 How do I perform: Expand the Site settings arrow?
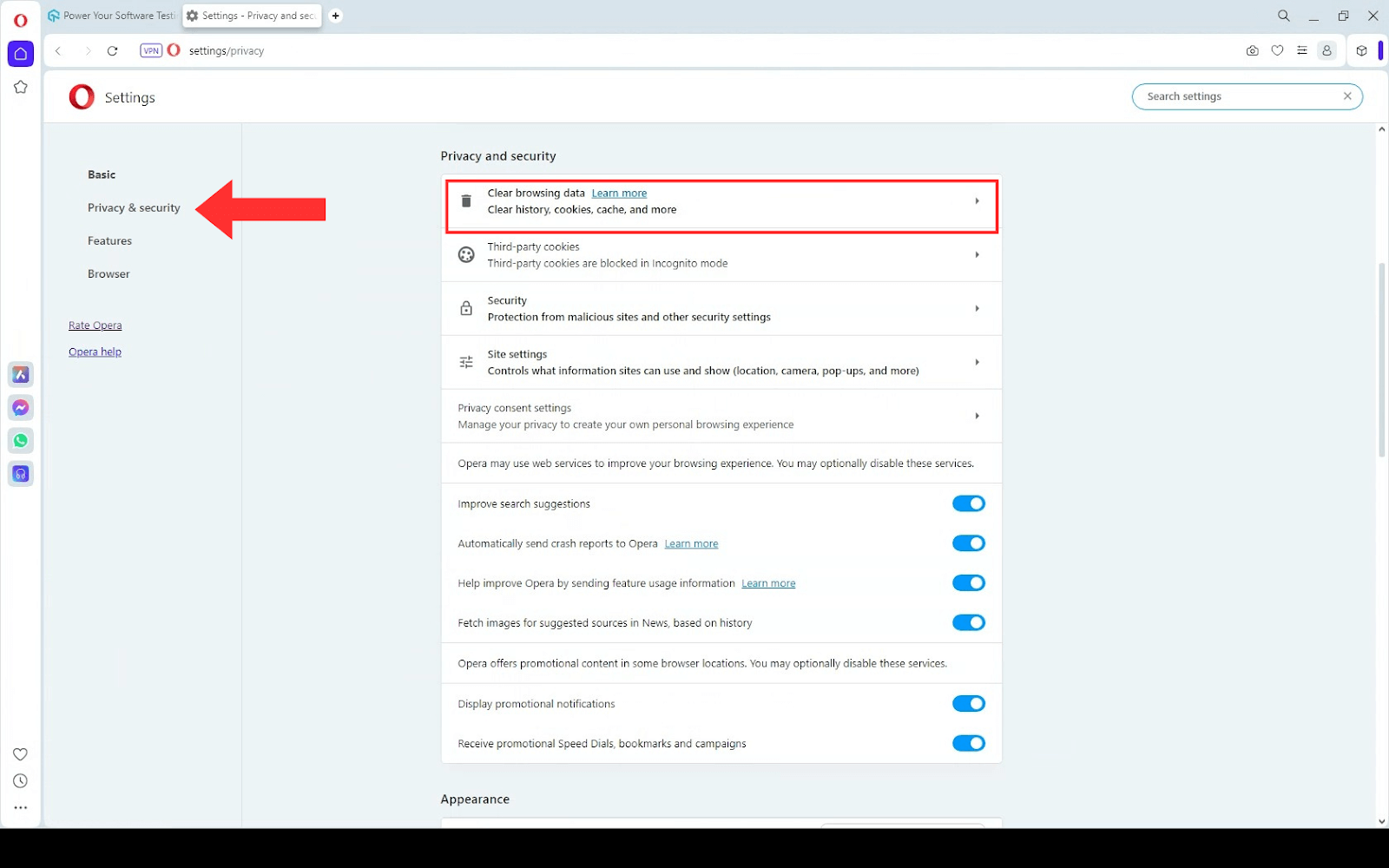click(977, 363)
